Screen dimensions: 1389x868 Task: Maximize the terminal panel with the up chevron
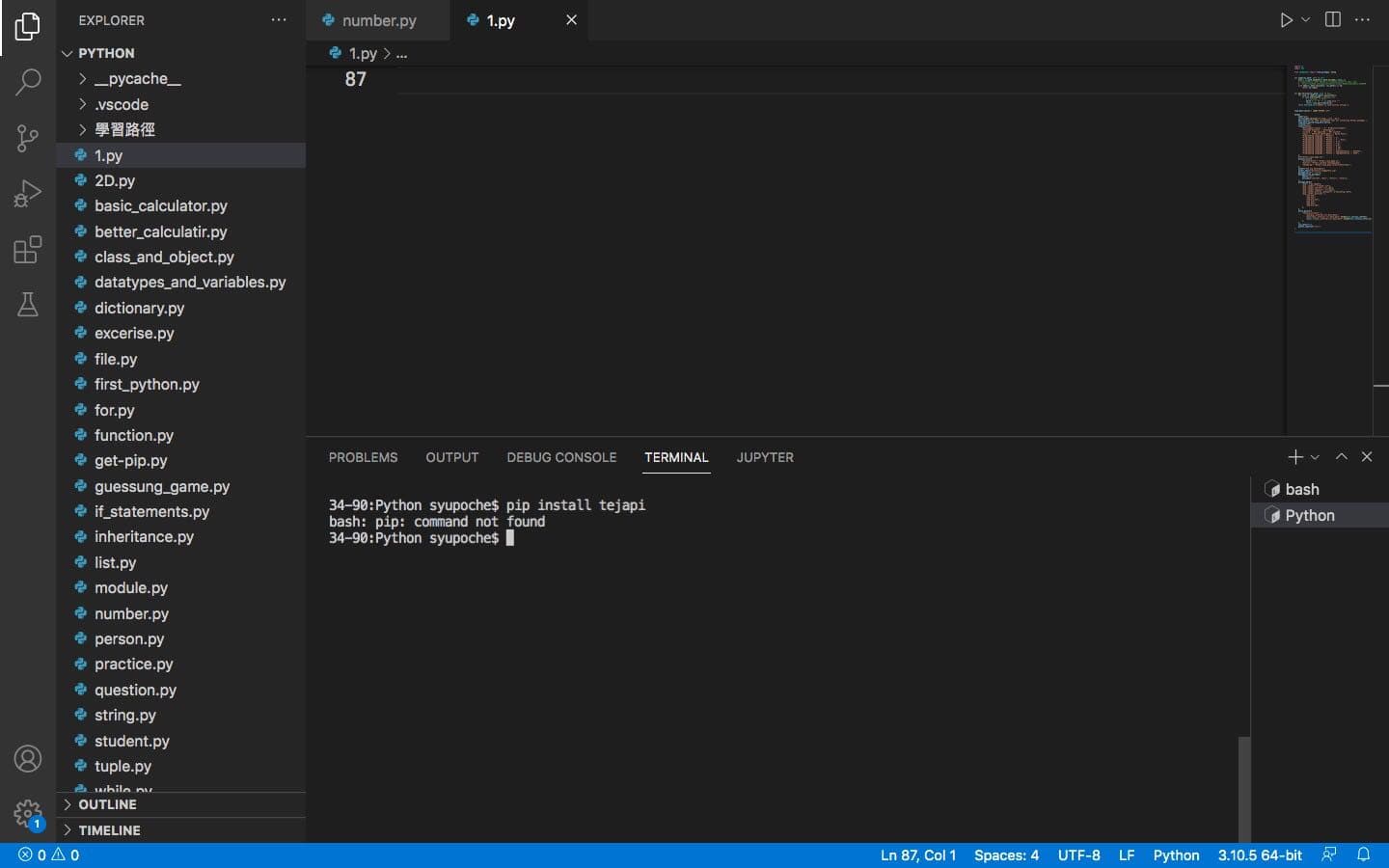1341,457
